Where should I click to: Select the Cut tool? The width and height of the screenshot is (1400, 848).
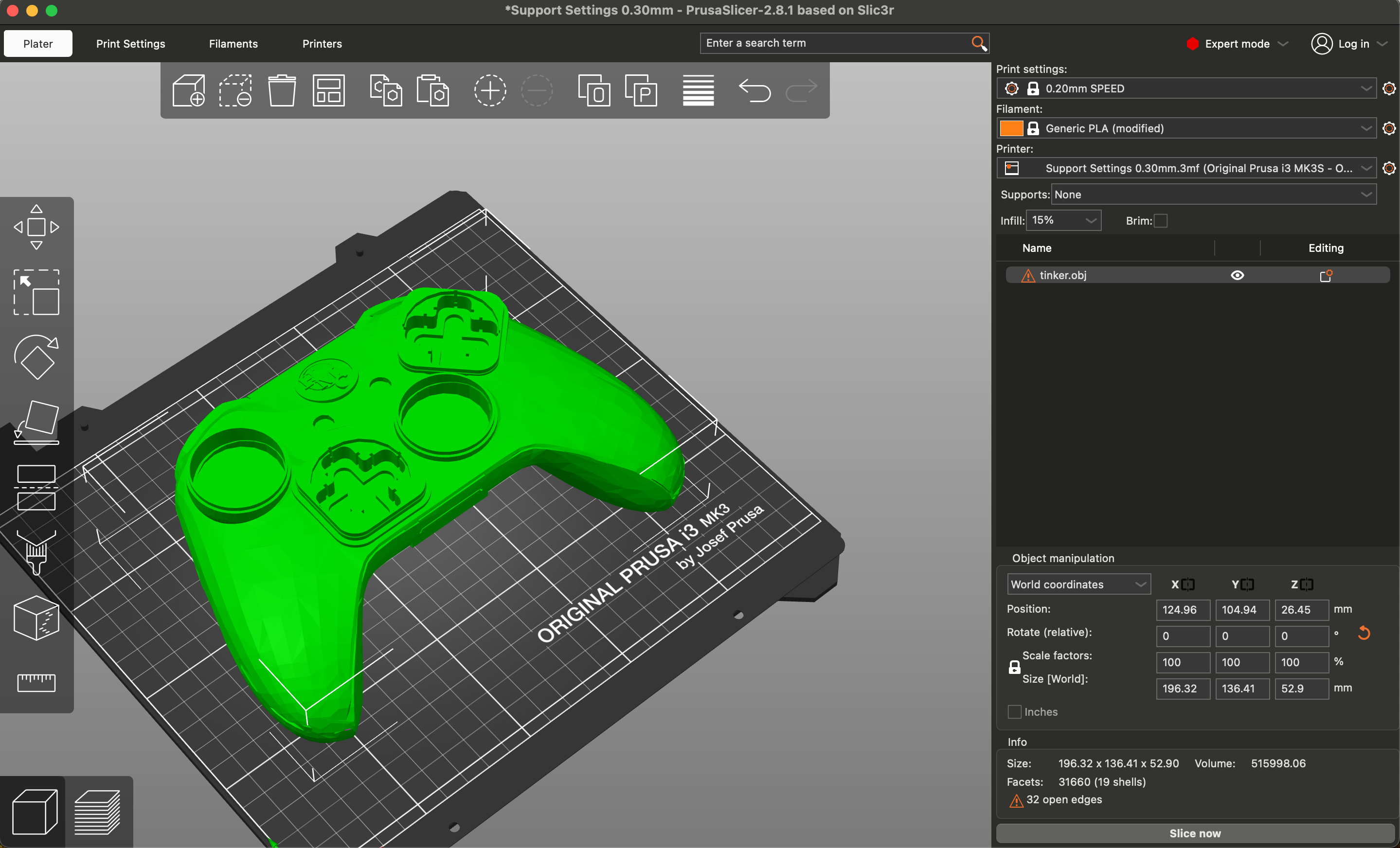36,487
